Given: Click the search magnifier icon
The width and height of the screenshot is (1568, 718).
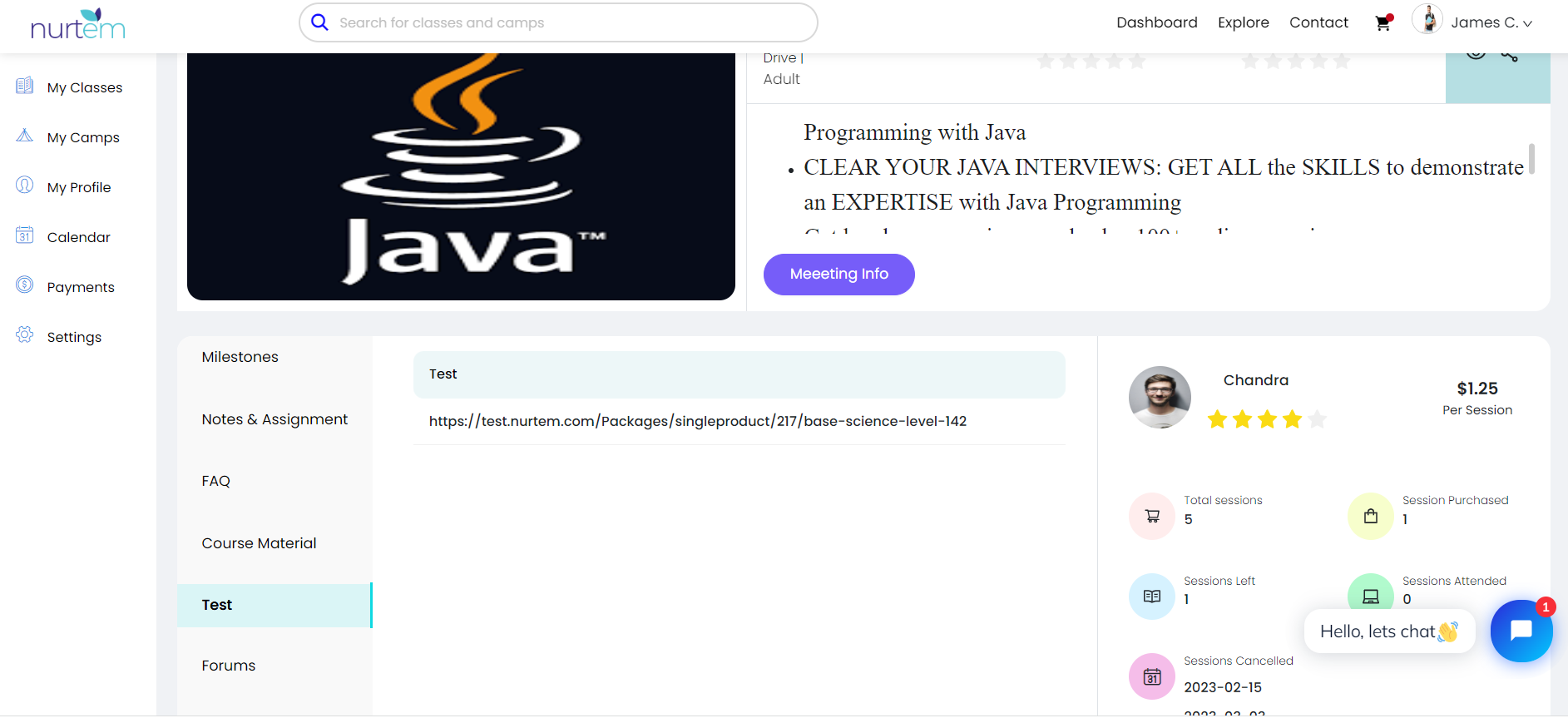Looking at the screenshot, I should 319,22.
